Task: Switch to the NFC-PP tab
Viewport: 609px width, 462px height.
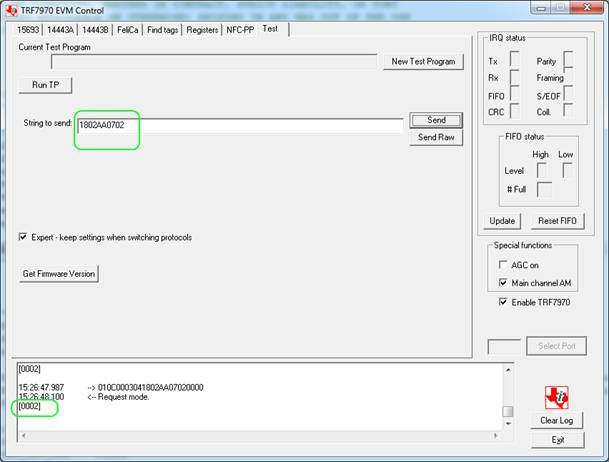Action: point(240,30)
